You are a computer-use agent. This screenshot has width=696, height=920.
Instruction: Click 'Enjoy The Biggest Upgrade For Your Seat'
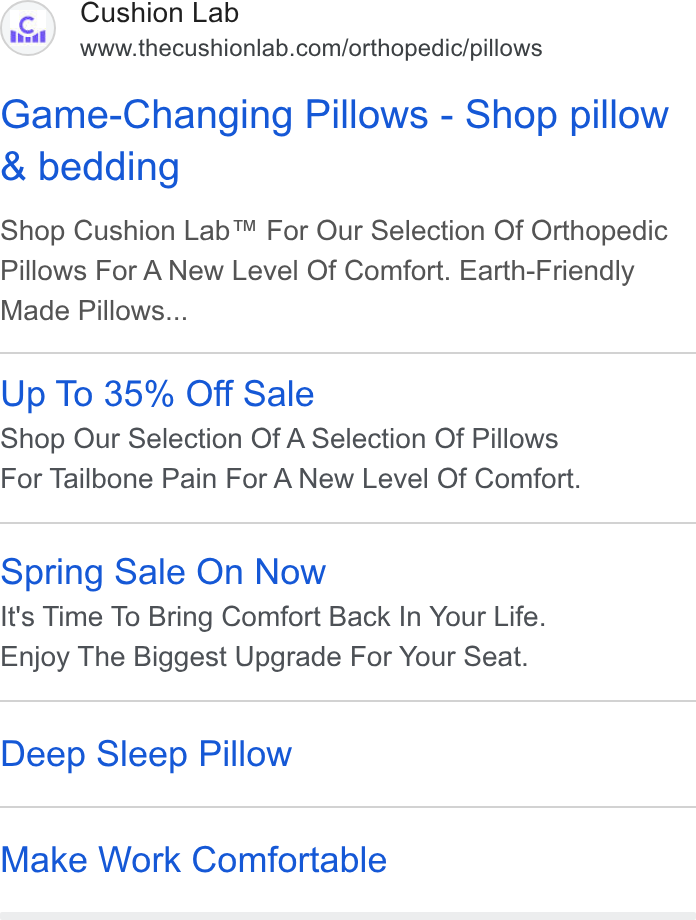(x=264, y=657)
